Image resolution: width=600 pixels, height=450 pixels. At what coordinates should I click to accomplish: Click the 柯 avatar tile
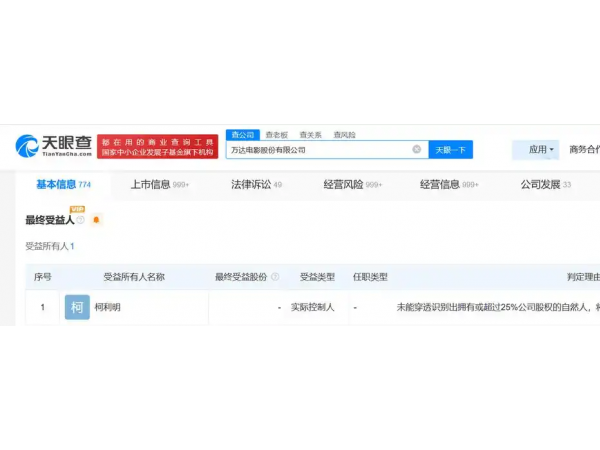[x=77, y=308]
